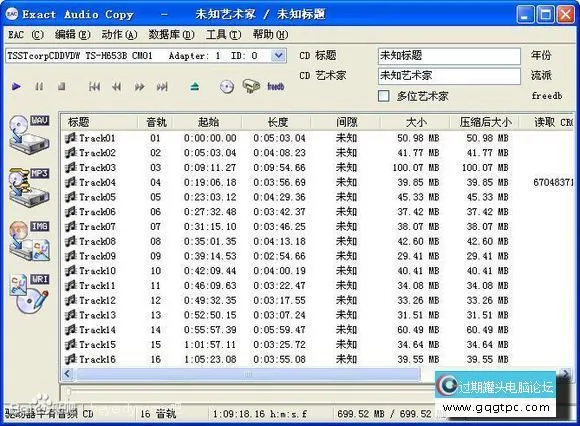Select the music note icon of Track05

70,197
